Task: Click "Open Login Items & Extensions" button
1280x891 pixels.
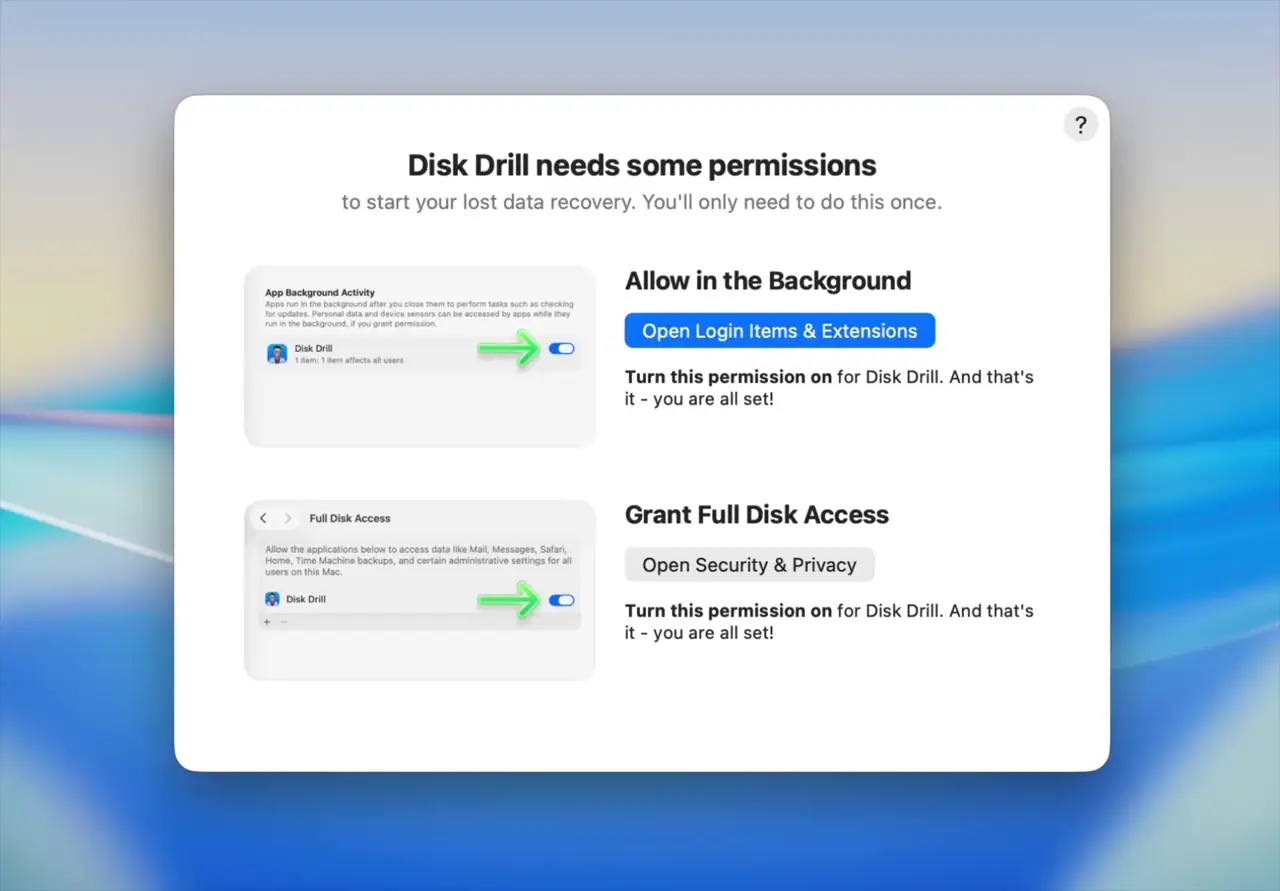Action: [x=779, y=330]
